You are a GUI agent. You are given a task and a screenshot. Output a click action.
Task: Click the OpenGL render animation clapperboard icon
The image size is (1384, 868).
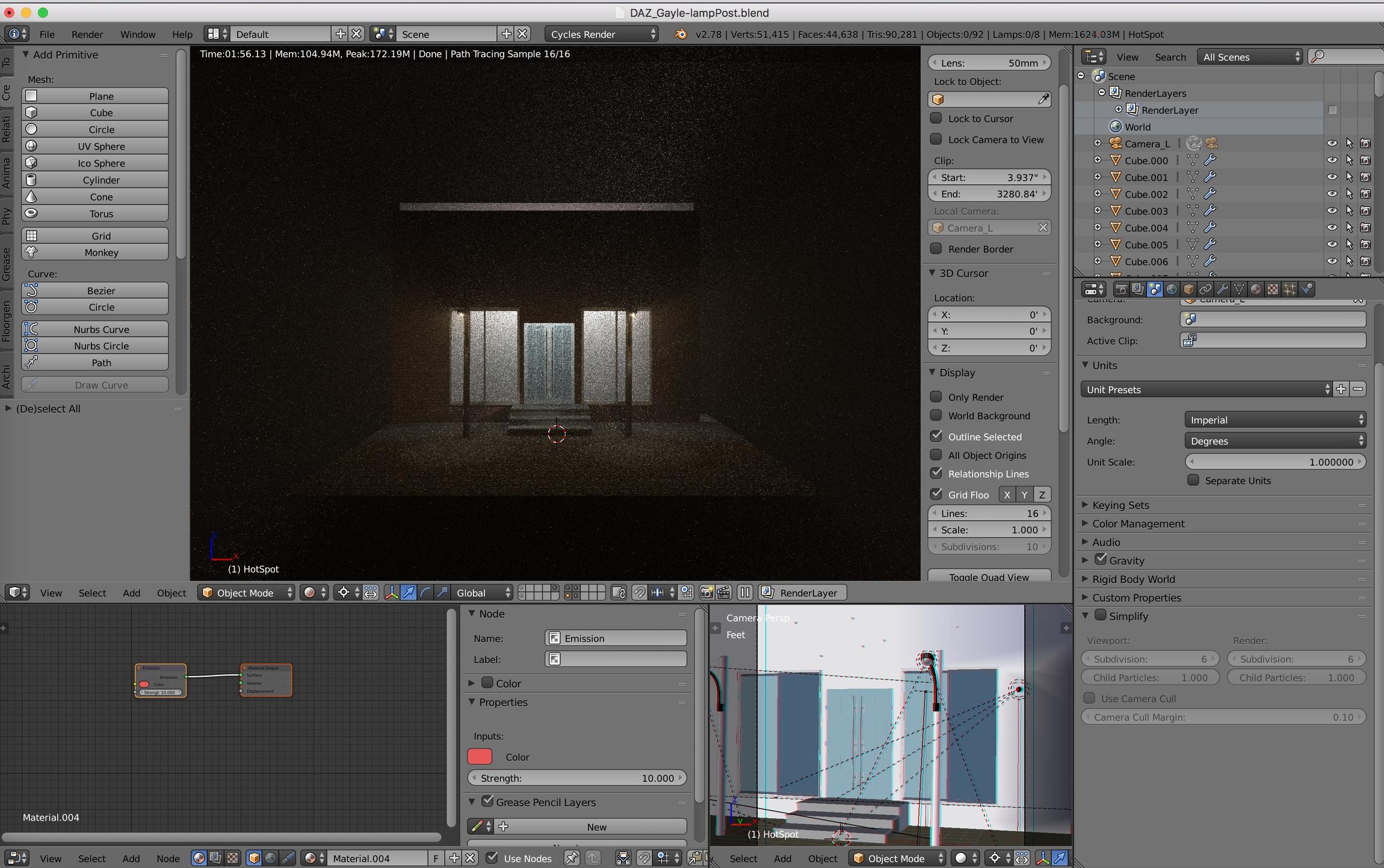tap(724, 593)
